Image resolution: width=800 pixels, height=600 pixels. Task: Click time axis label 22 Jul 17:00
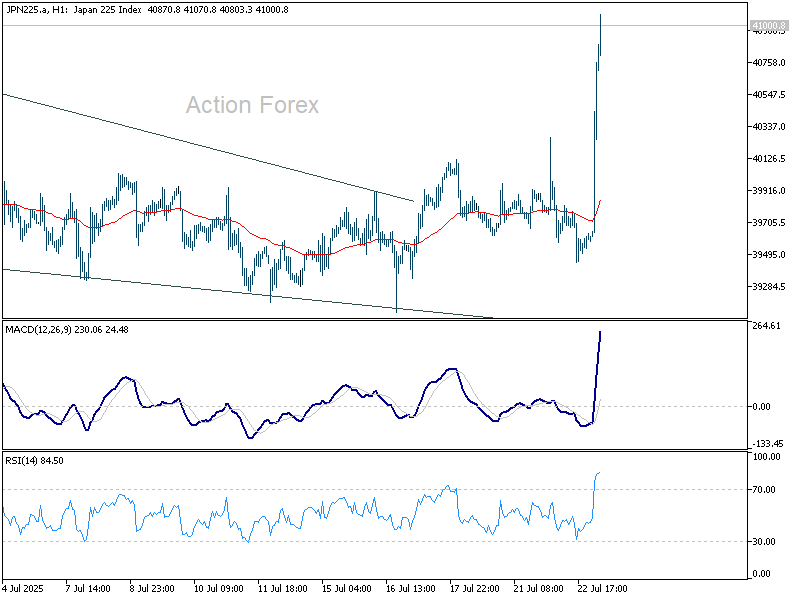click(x=603, y=589)
